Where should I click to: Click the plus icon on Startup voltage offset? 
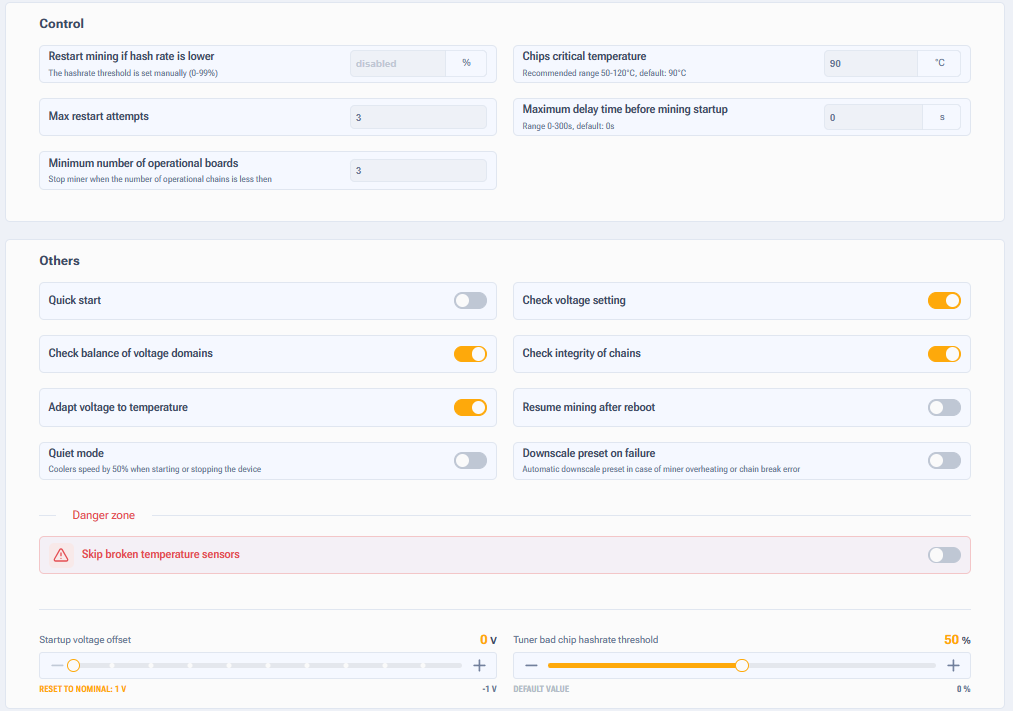pyautogui.click(x=479, y=666)
